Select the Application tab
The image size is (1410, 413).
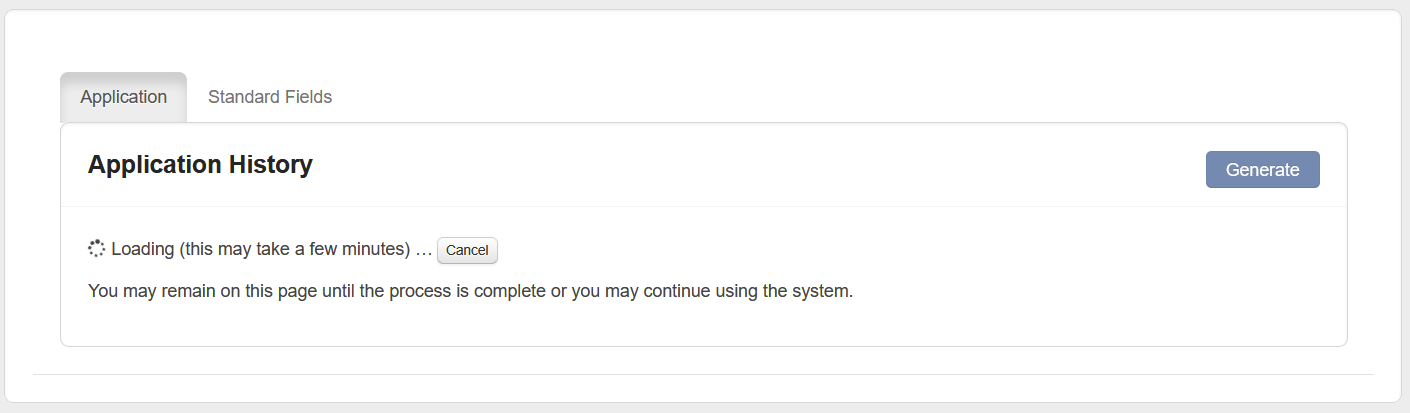123,97
